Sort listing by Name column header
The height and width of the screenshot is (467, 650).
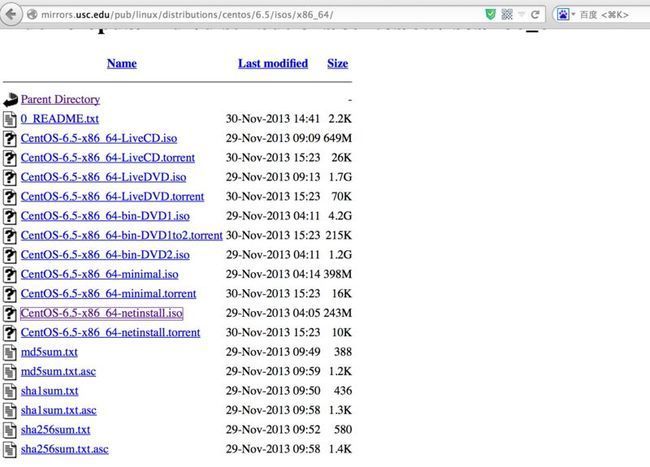coord(122,63)
